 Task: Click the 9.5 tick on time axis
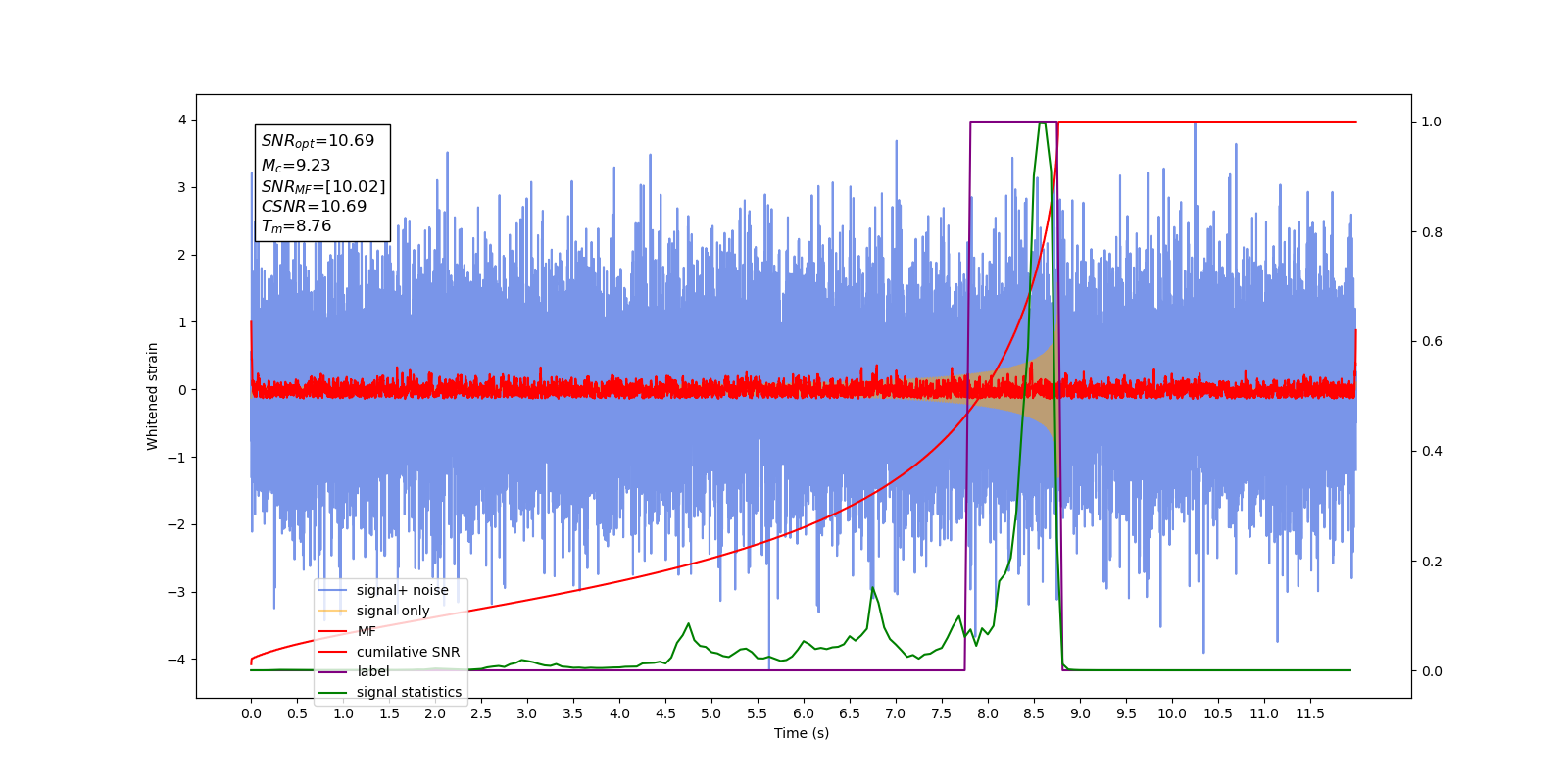click(1126, 713)
